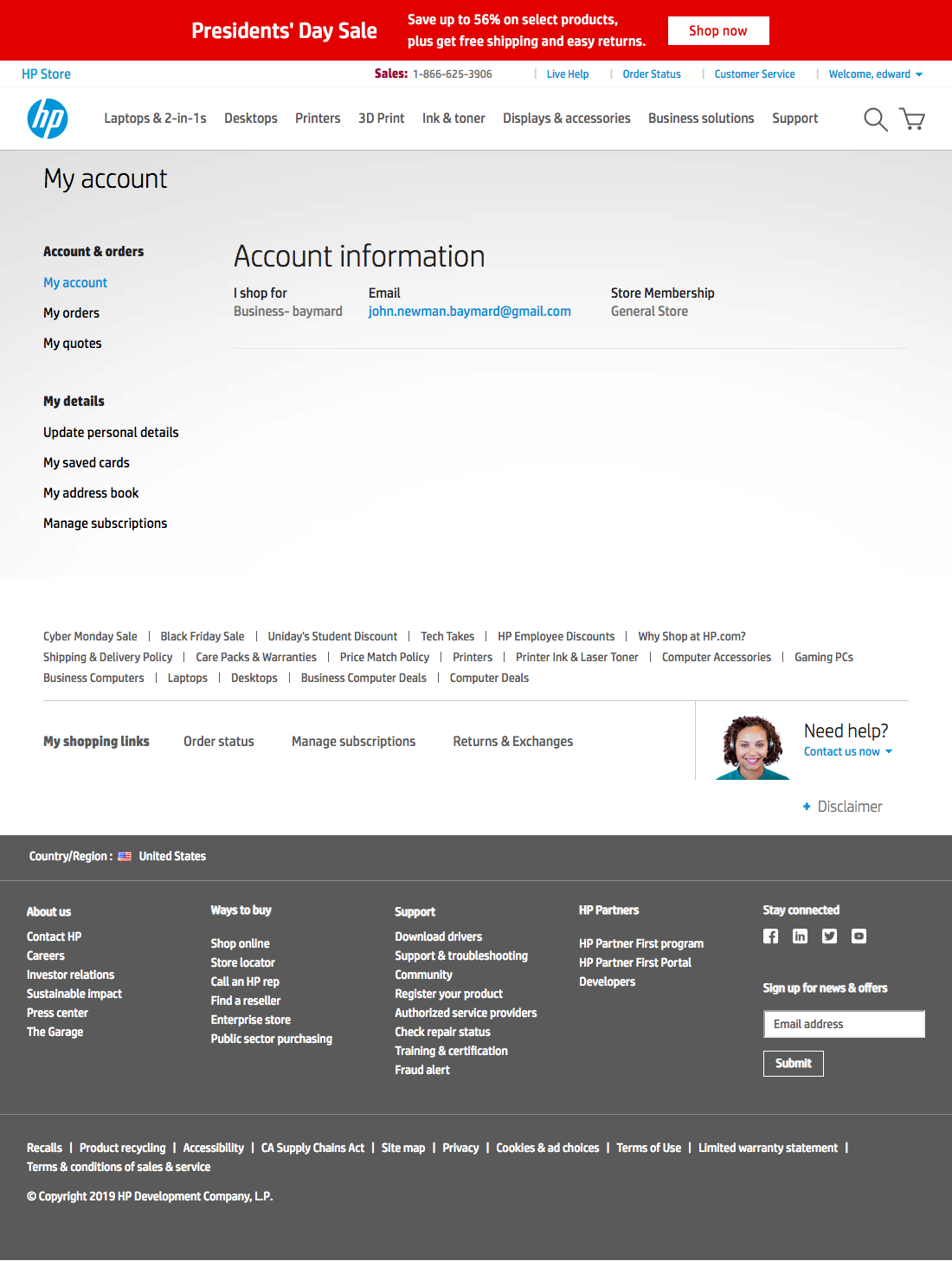The height and width of the screenshot is (1261, 952).
Task: Click the United States flag icon
Action: pyautogui.click(x=125, y=856)
